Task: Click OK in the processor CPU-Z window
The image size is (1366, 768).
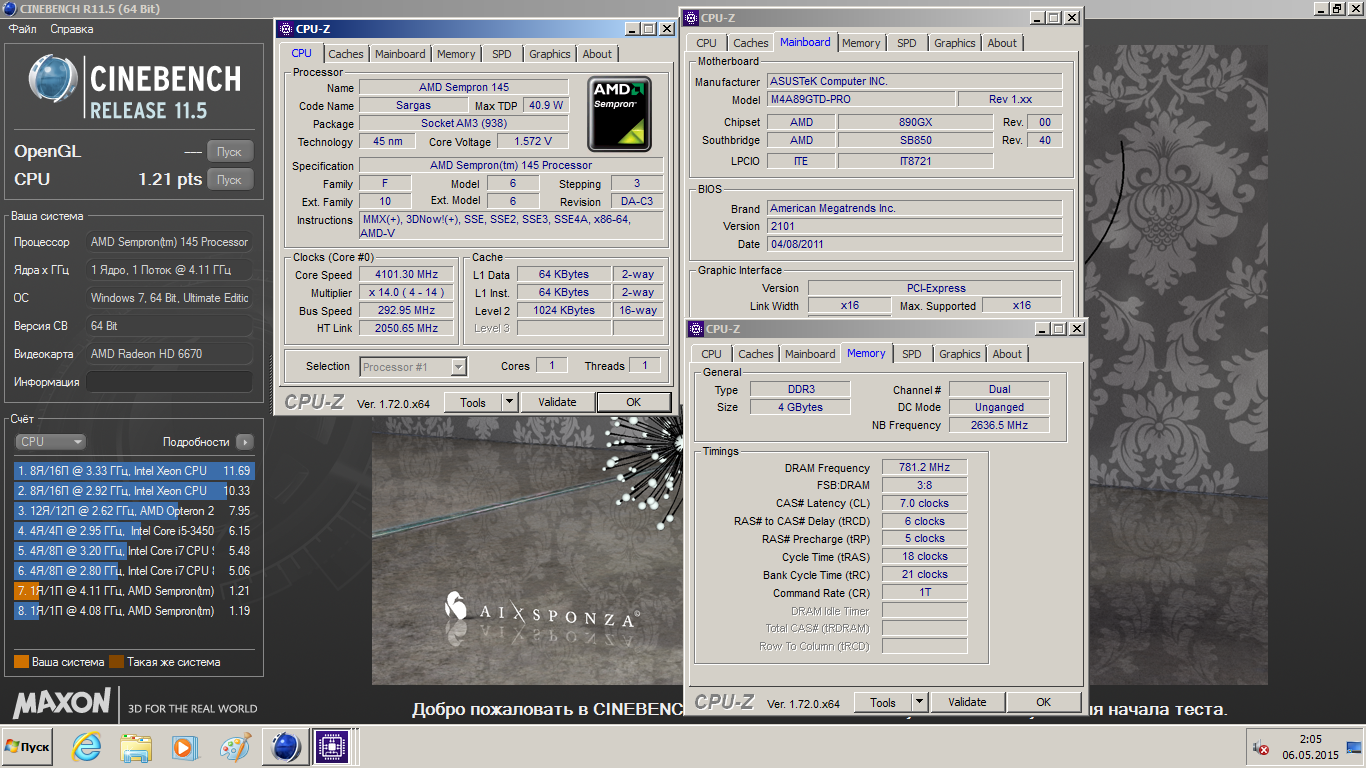Action: tap(633, 402)
